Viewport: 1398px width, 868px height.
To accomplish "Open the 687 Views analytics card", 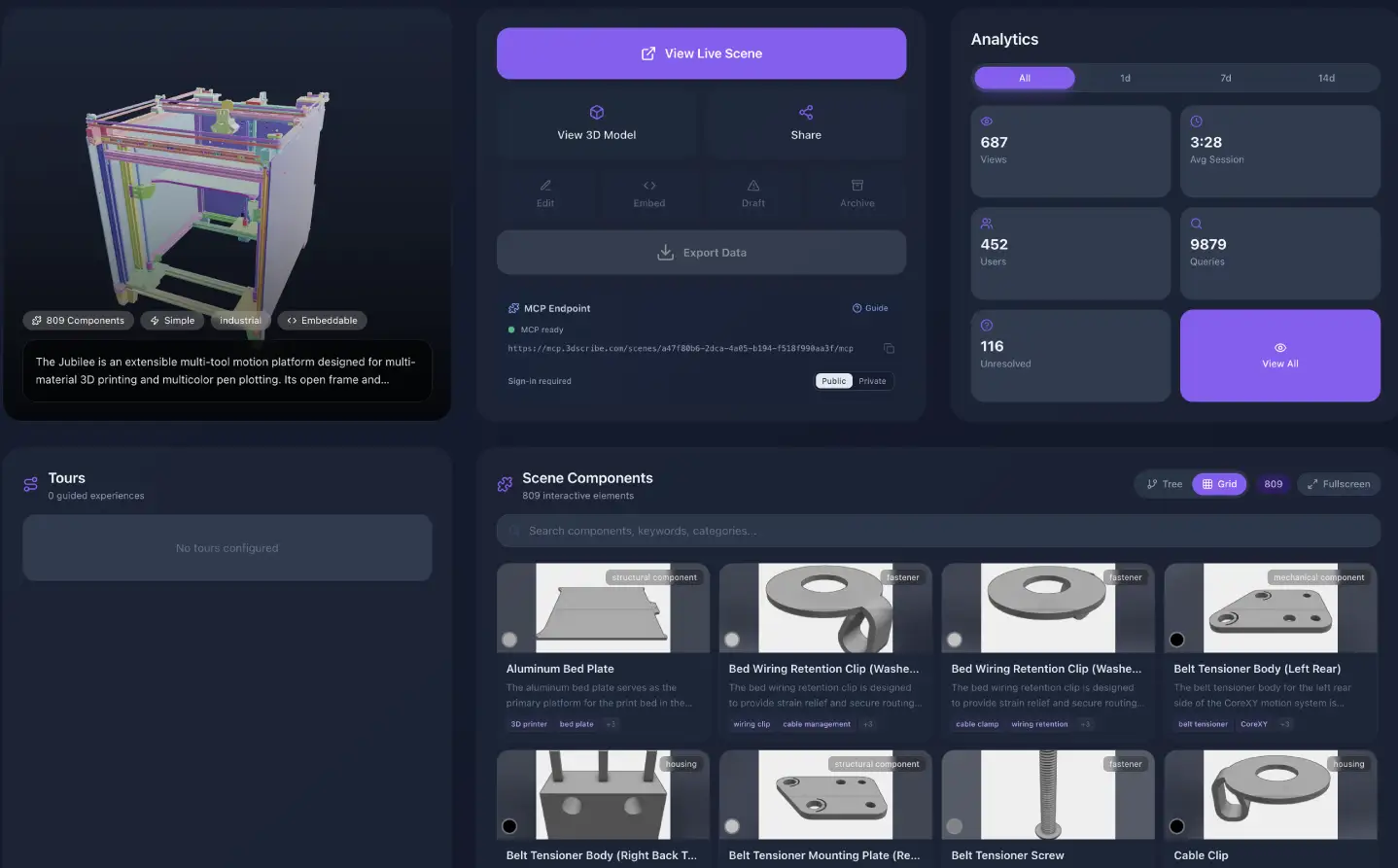I will pos(1070,152).
